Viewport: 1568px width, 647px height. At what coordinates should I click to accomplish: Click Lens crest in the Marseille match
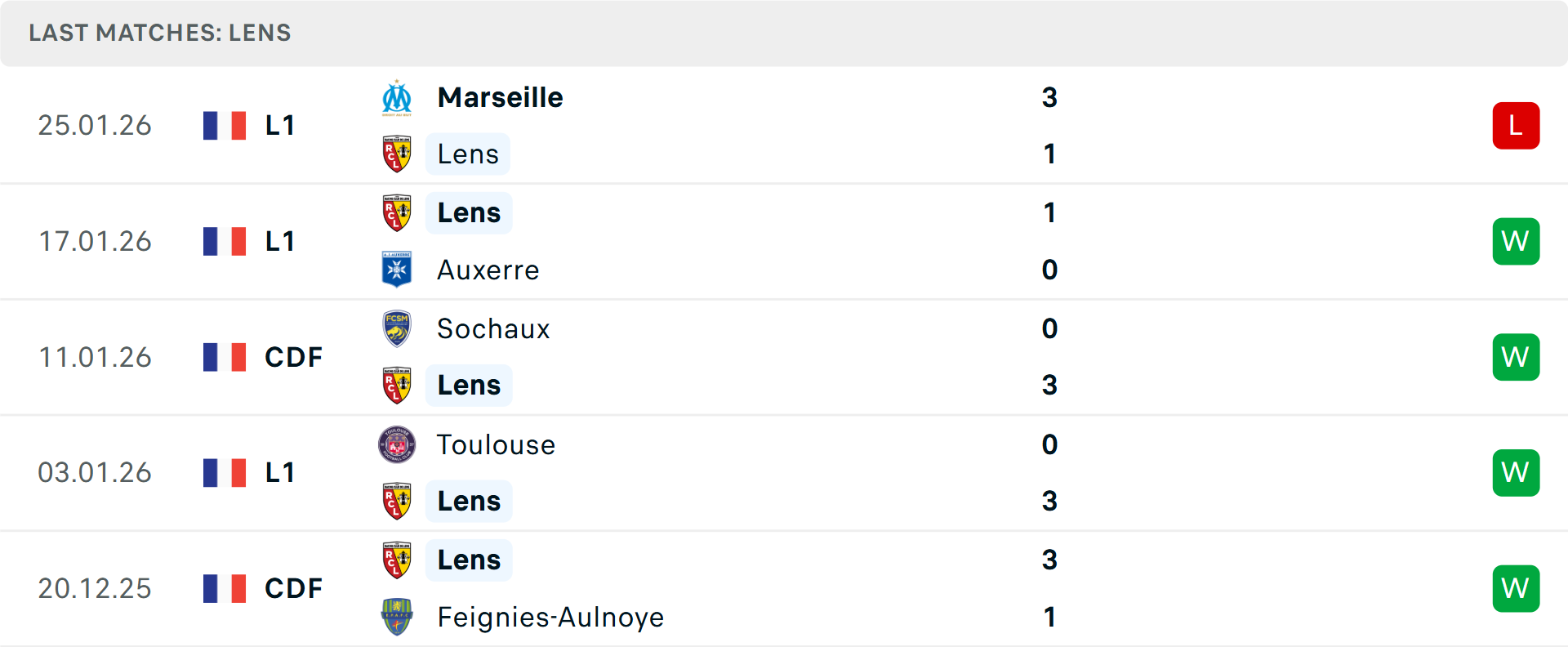pos(397,154)
